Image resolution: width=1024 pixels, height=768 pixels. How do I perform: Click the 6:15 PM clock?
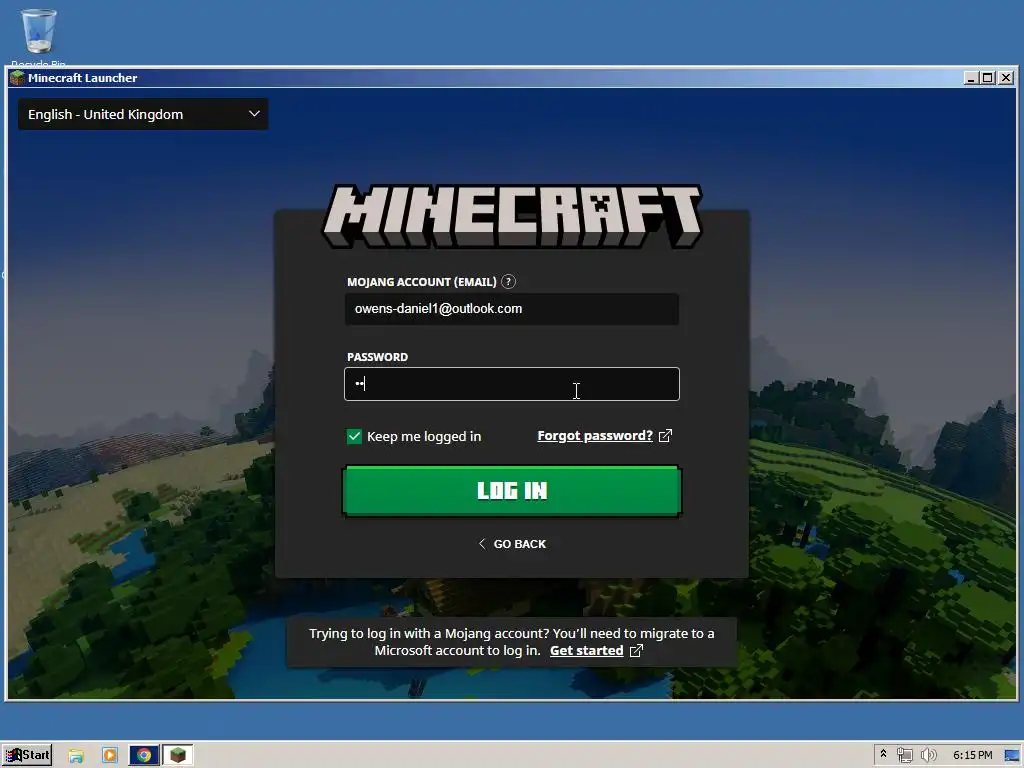pos(972,755)
